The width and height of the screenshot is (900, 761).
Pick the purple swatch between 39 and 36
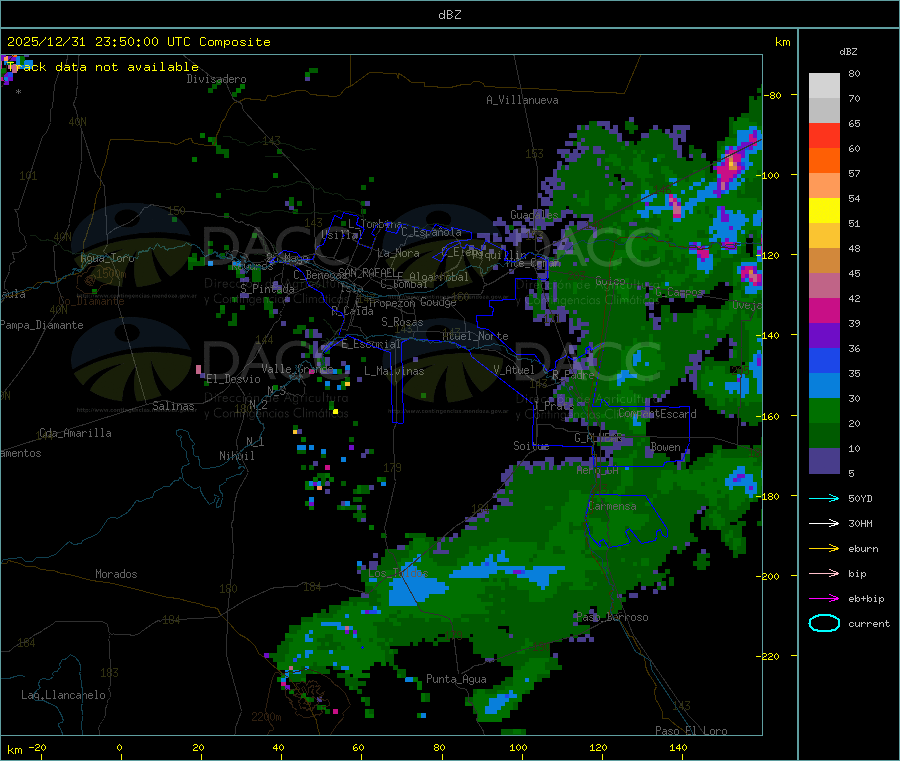pos(824,336)
